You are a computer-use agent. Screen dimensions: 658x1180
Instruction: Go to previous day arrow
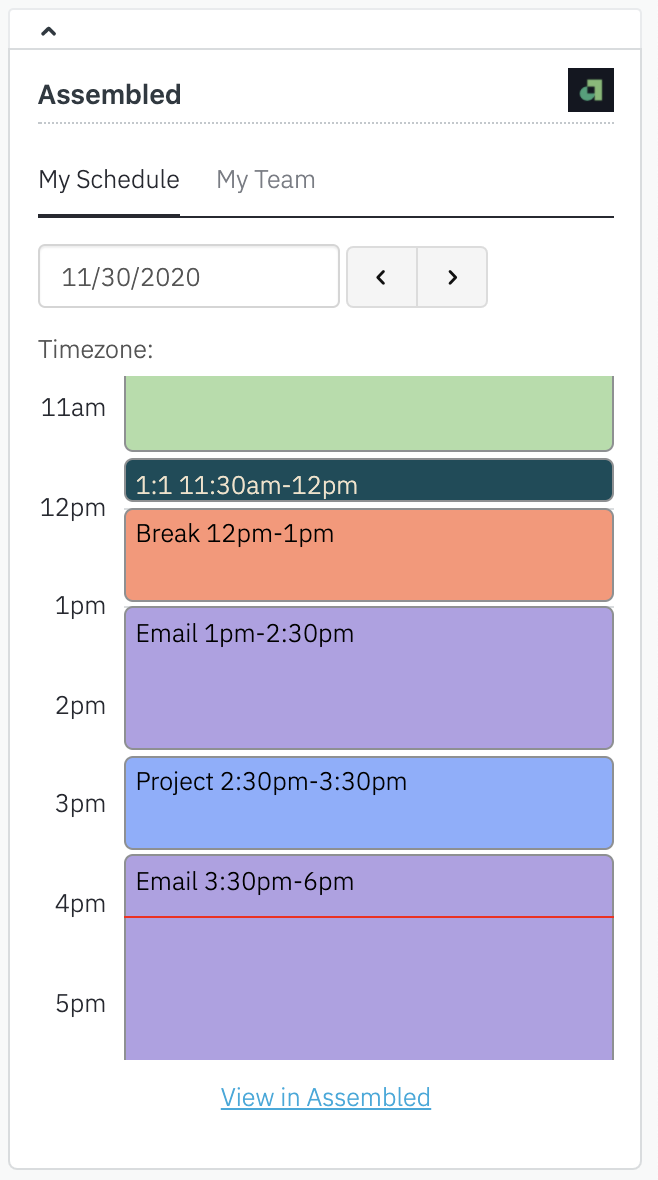tap(381, 277)
